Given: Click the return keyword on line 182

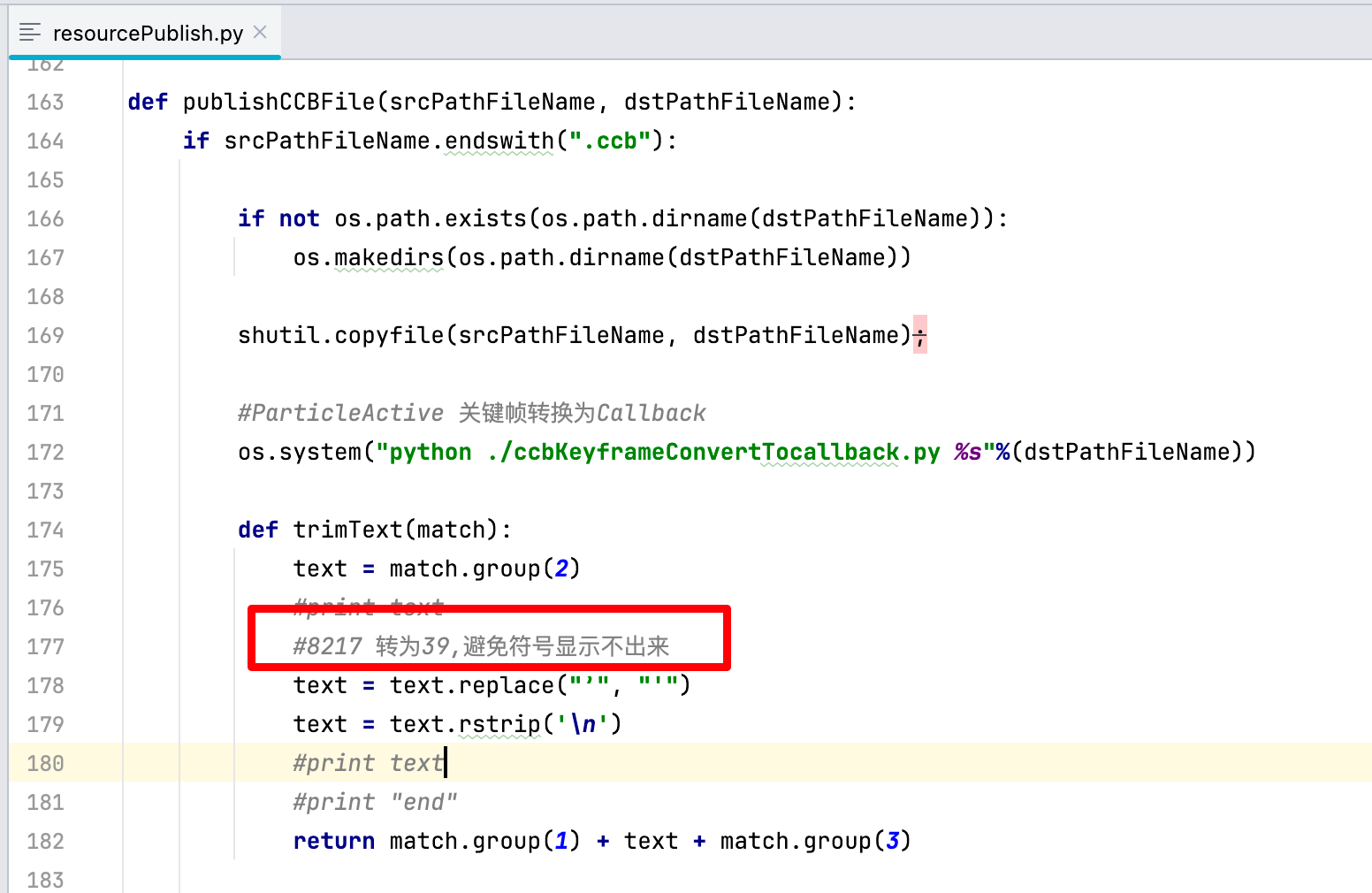Looking at the screenshot, I should [333, 842].
